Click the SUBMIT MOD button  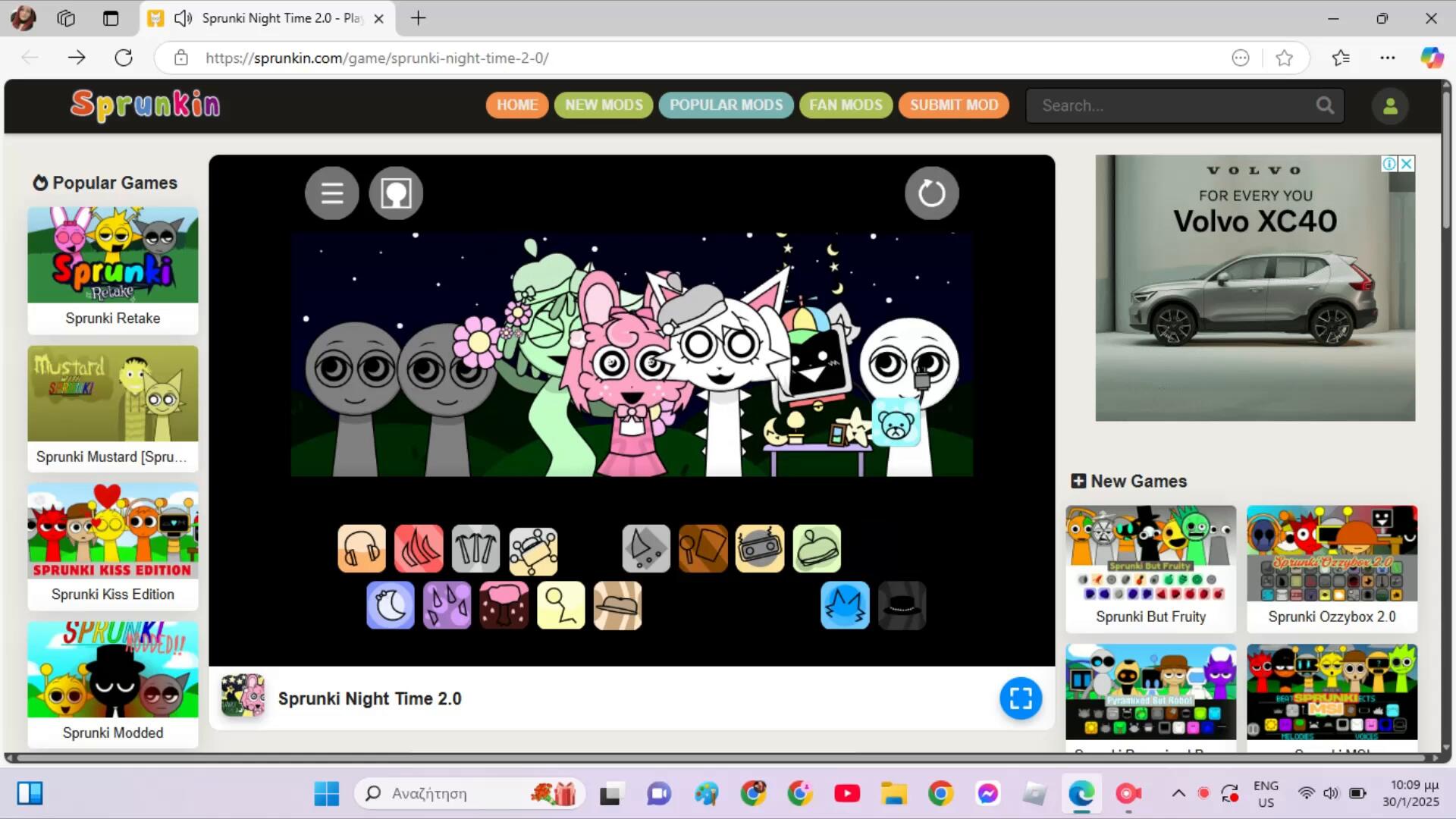[954, 105]
